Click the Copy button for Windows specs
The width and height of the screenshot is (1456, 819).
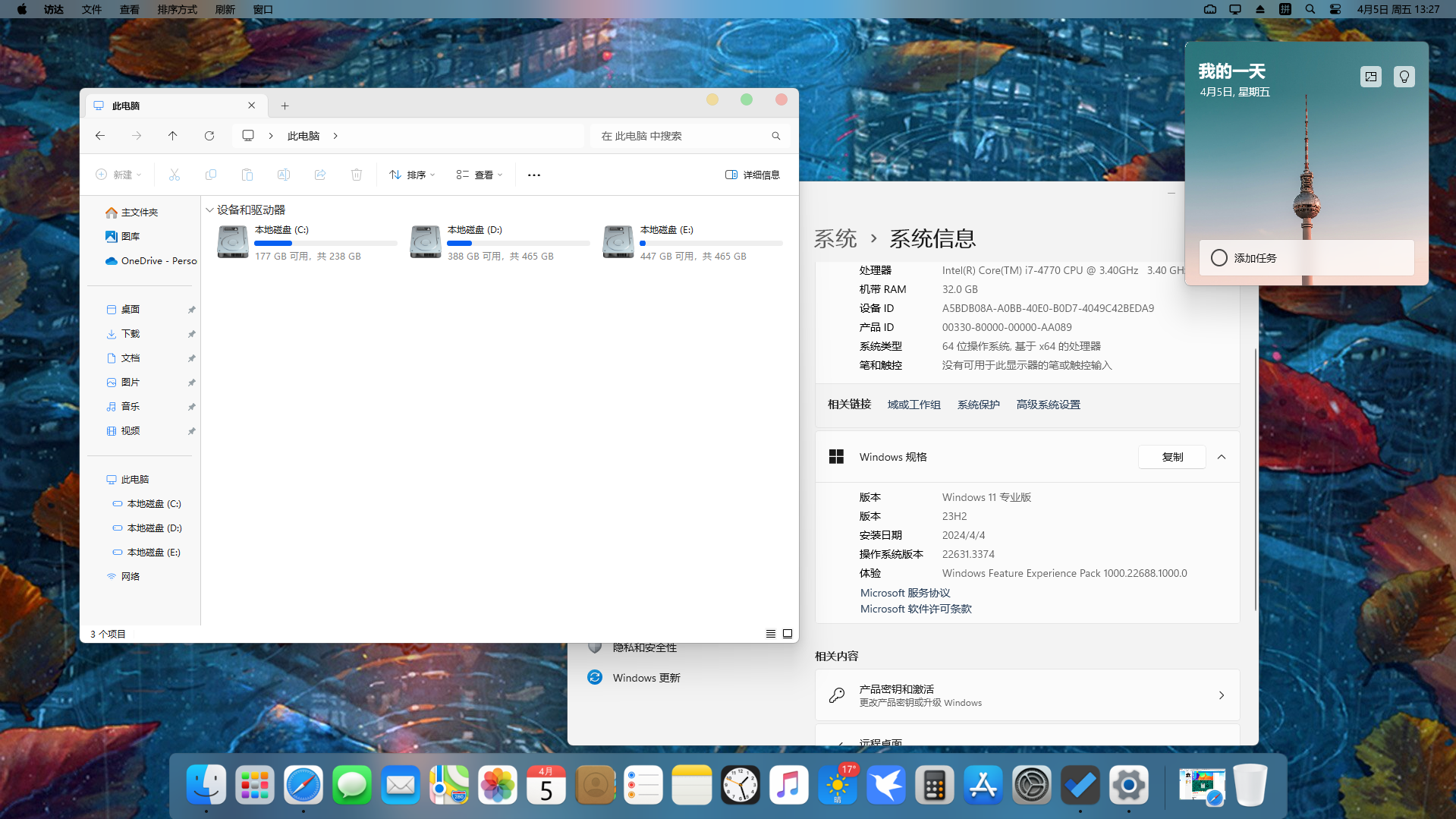tap(1171, 457)
